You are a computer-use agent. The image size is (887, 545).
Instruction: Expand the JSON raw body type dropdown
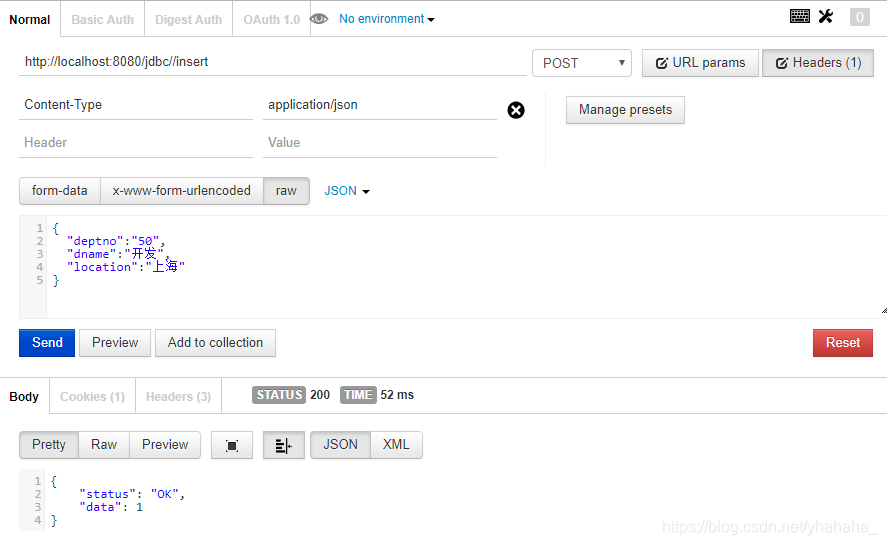pos(347,191)
